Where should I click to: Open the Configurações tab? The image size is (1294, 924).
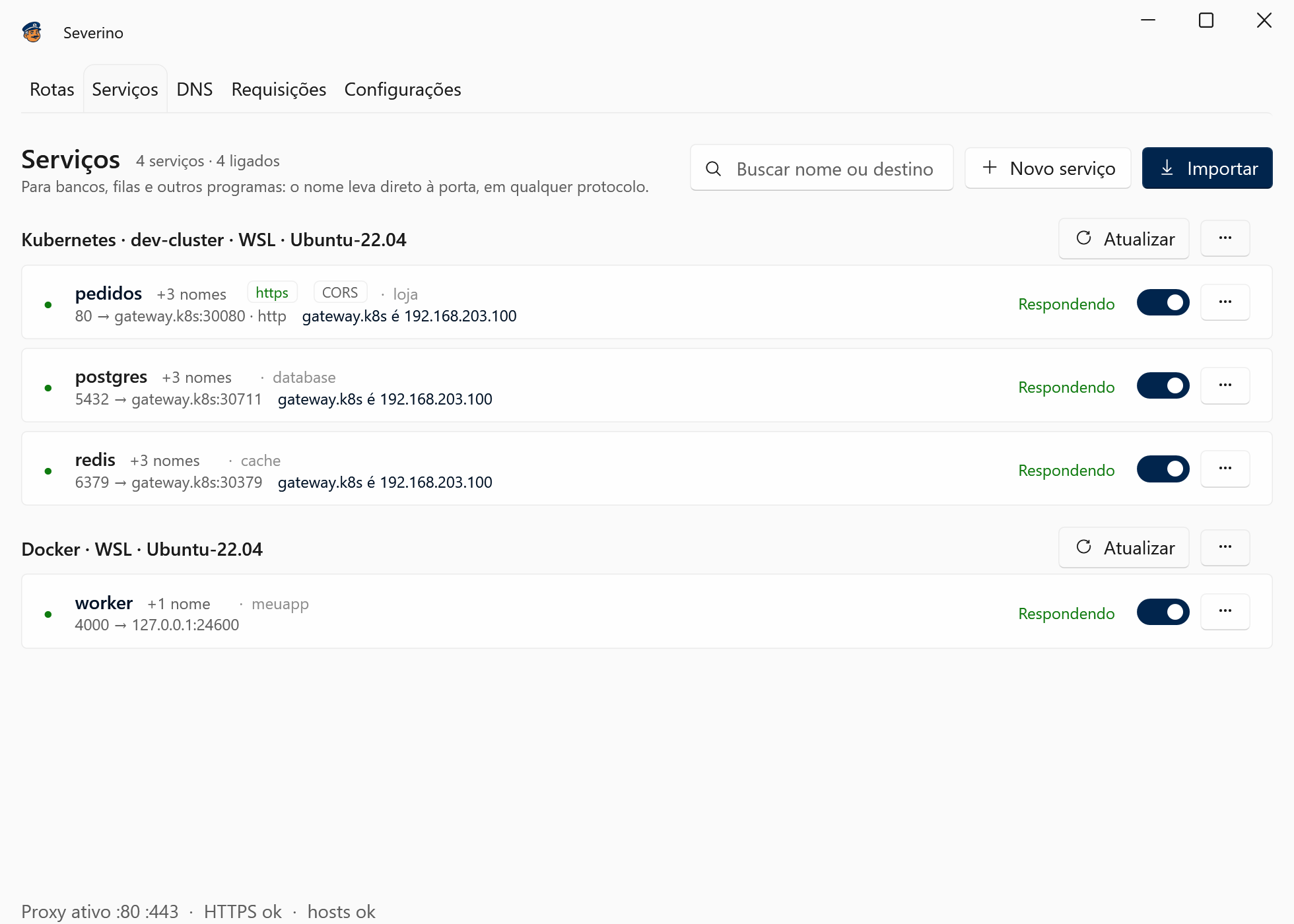click(x=403, y=89)
